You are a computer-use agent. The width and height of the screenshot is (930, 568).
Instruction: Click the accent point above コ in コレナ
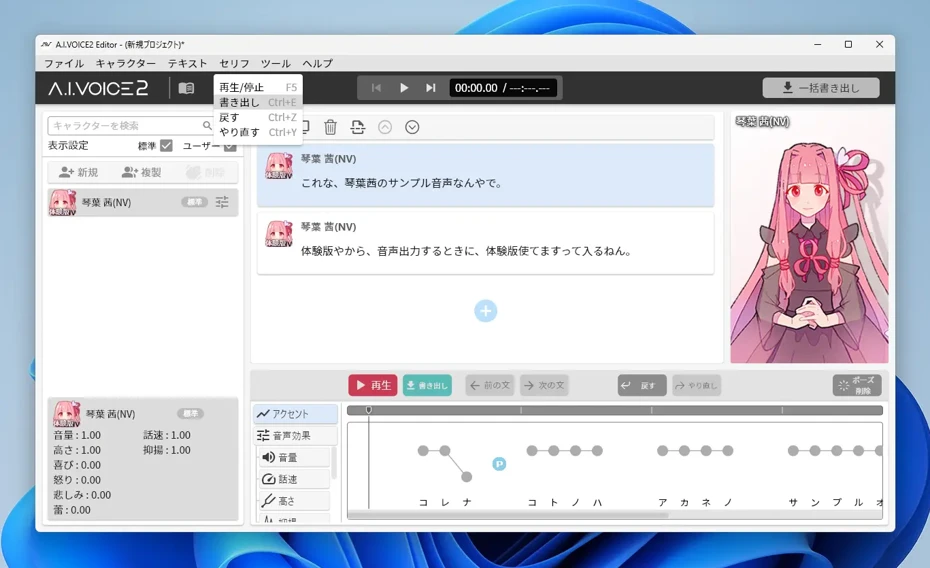tap(423, 451)
